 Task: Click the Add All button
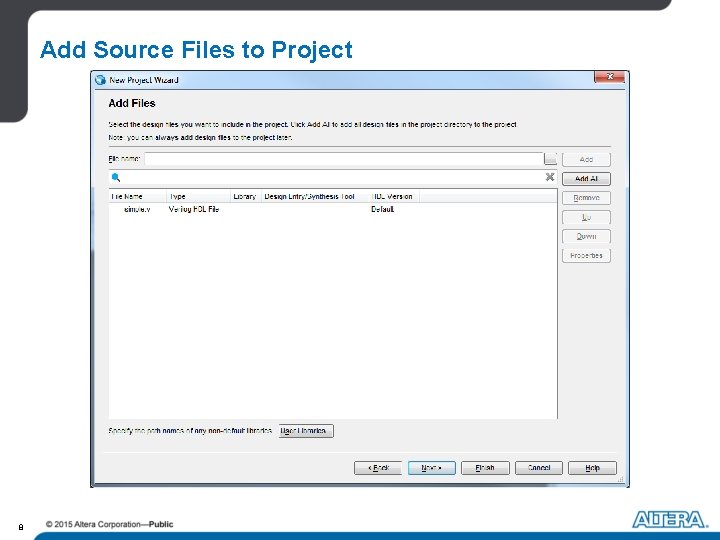coord(586,179)
